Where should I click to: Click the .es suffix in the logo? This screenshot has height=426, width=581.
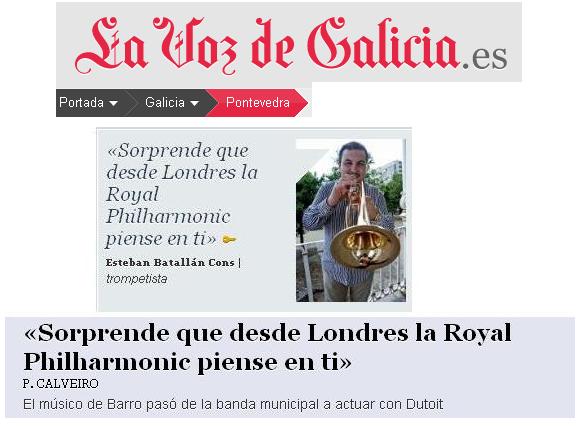[485, 58]
